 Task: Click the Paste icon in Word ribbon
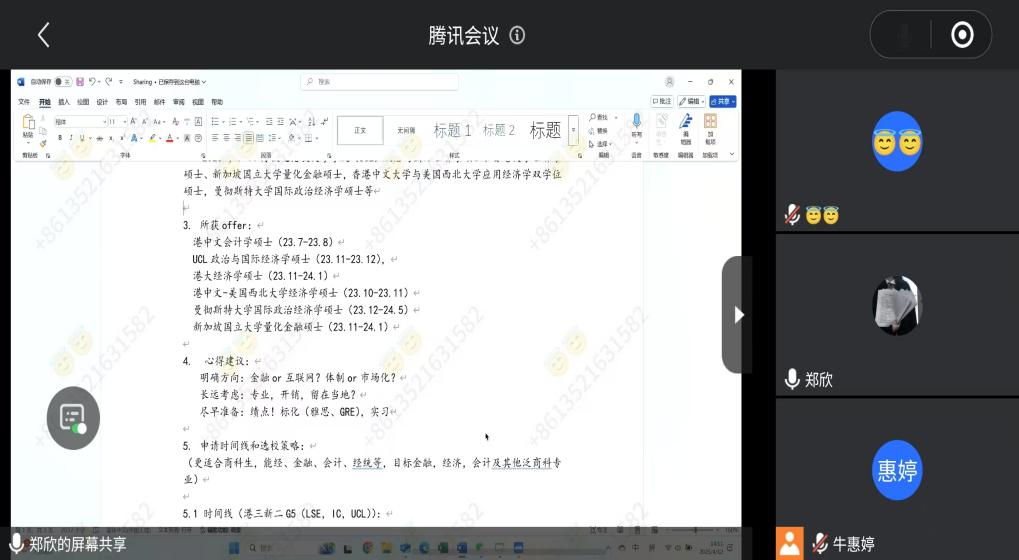(28, 125)
